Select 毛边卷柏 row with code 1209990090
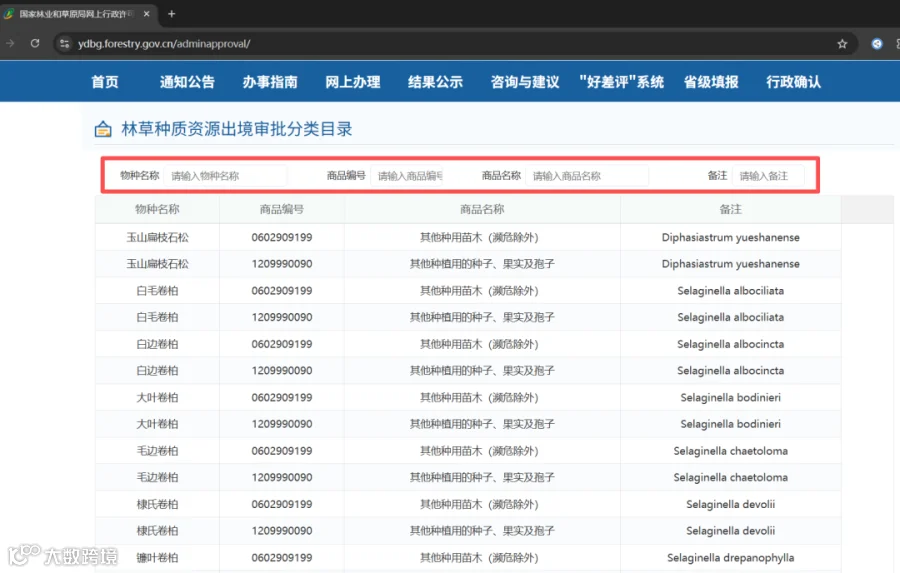This screenshot has width=900, height=573. (468, 477)
